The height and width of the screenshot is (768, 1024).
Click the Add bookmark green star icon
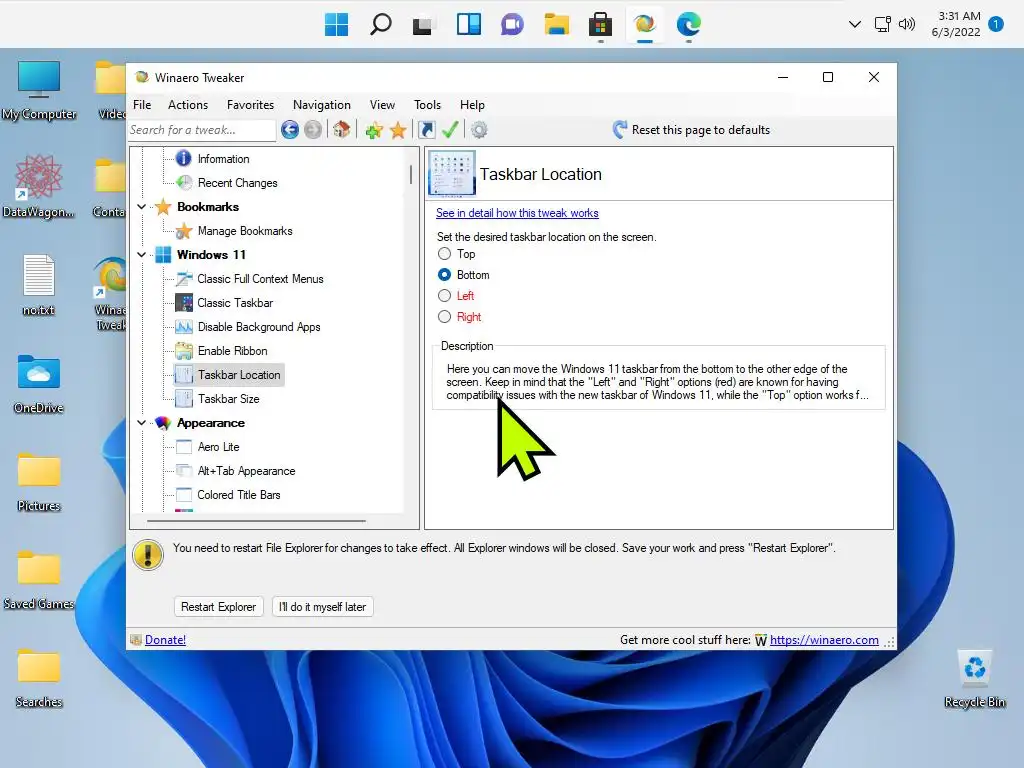(x=374, y=130)
